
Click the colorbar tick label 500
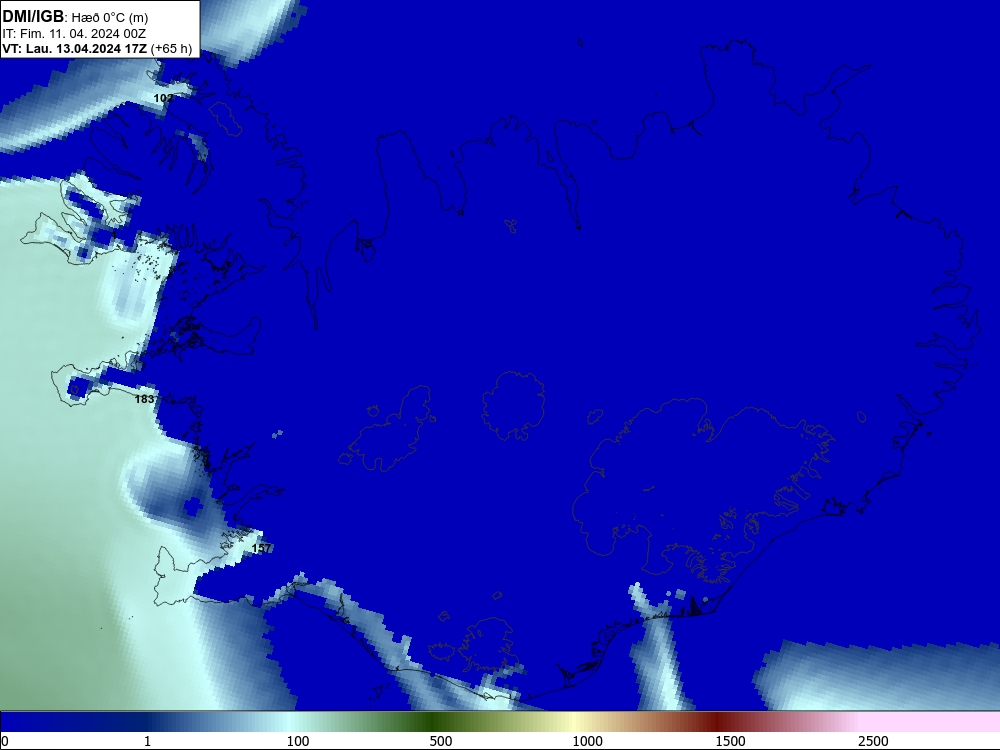pyautogui.click(x=441, y=740)
